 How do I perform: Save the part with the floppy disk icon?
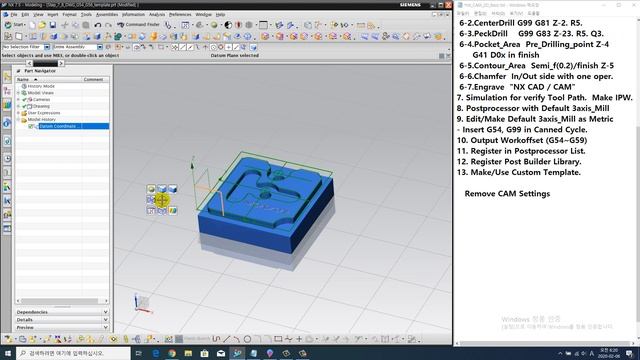(53, 25)
